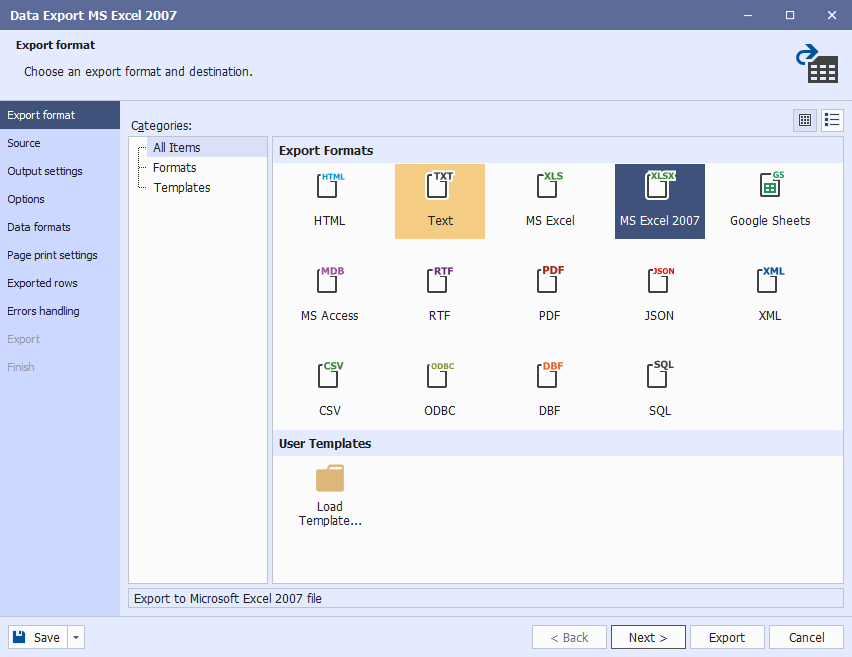Choose the PDF export format
The image size is (852, 657).
pos(550,296)
